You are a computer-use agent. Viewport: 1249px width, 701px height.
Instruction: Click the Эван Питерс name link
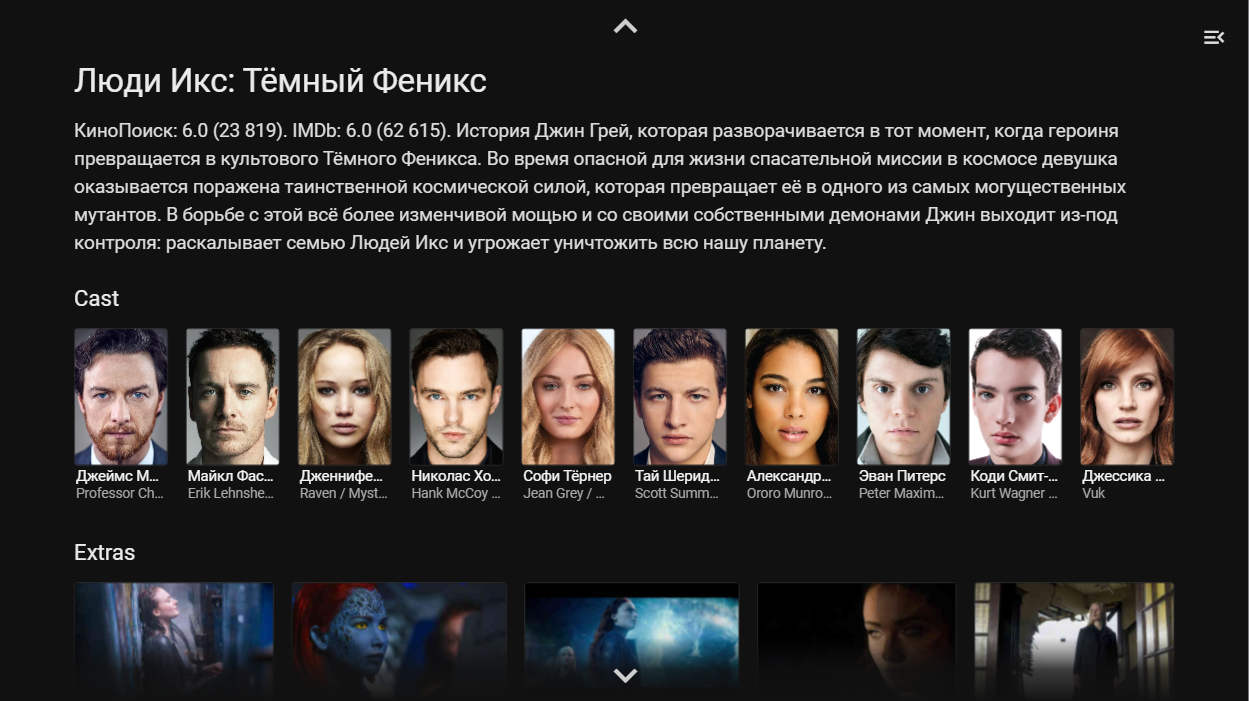click(902, 476)
